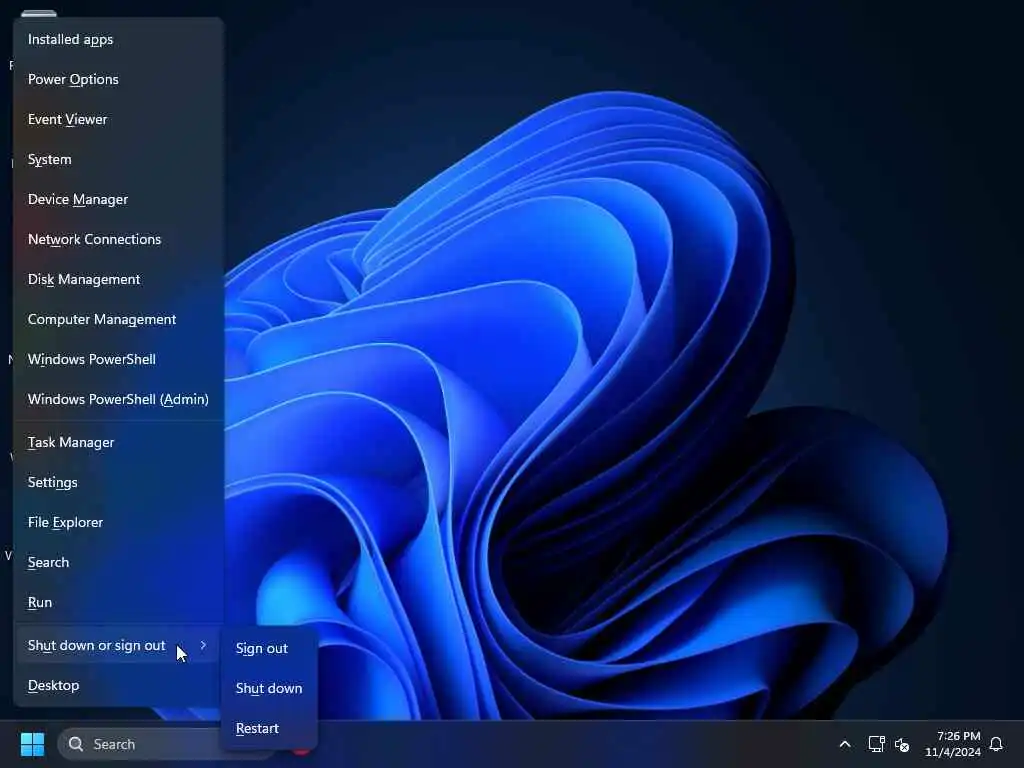Start Windows PowerShell (Admin)
Viewport: 1024px width, 768px height.
coord(118,399)
